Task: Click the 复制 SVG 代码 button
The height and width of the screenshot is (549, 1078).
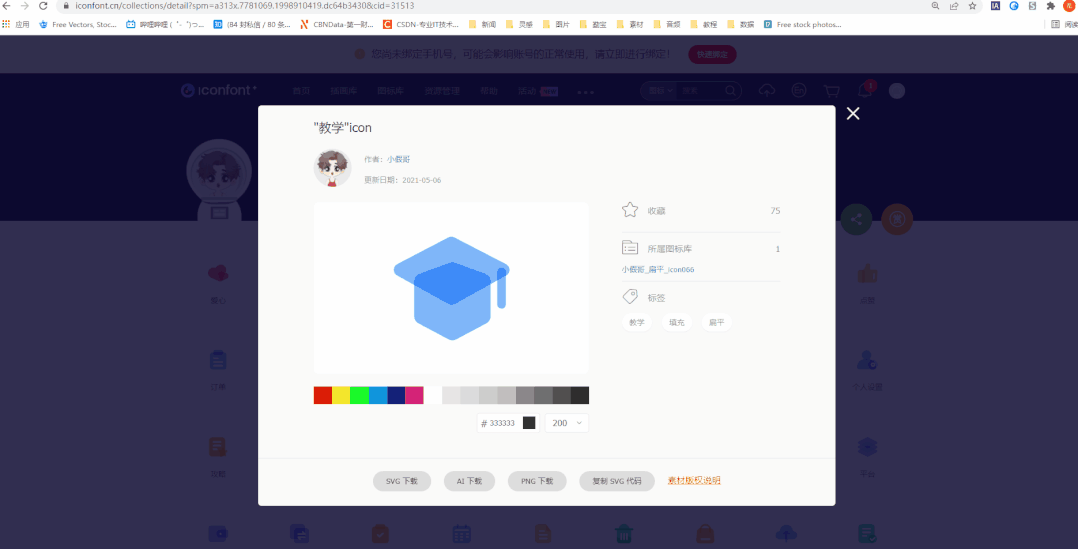Action: point(617,481)
